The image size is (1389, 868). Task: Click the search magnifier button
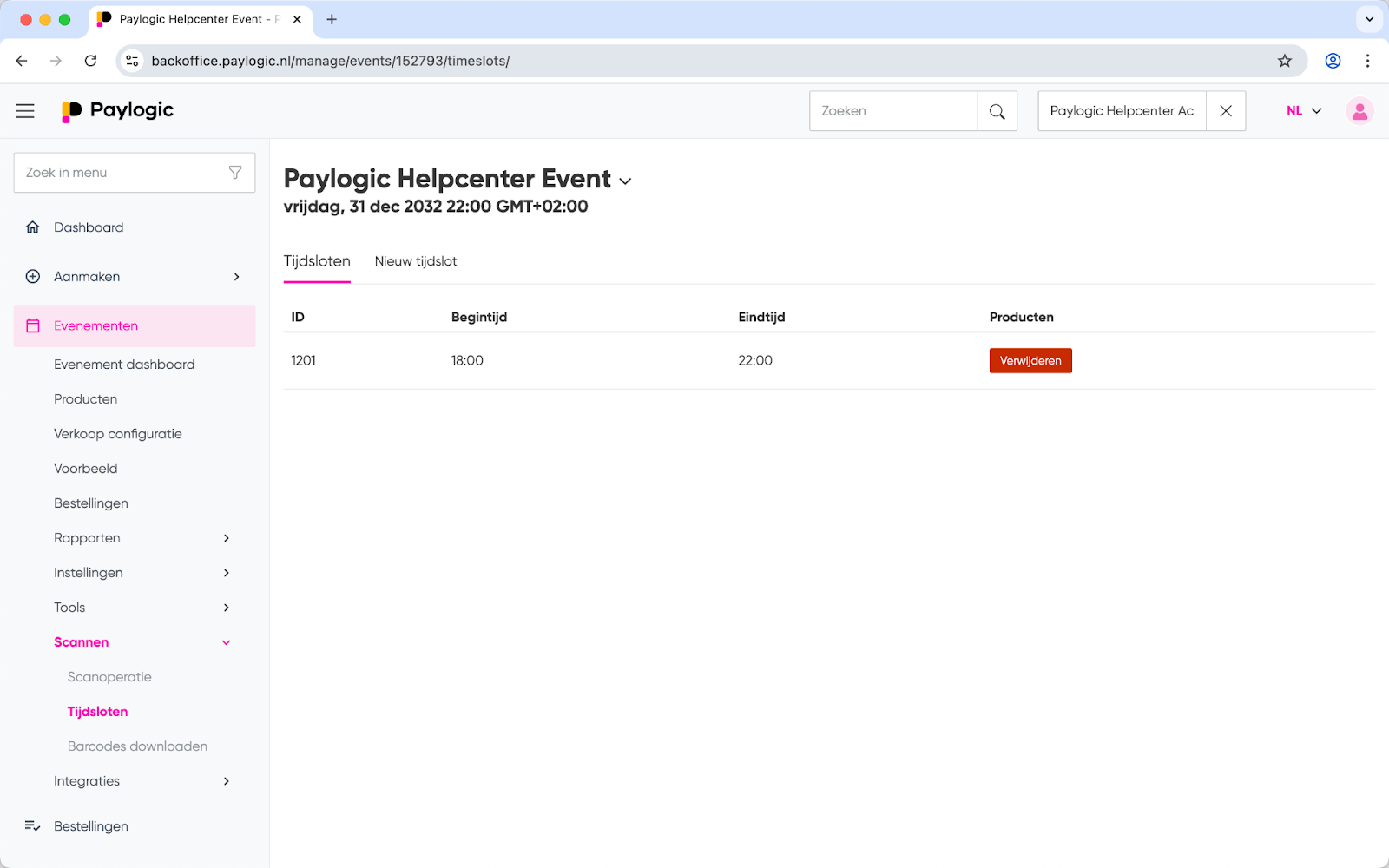997,111
